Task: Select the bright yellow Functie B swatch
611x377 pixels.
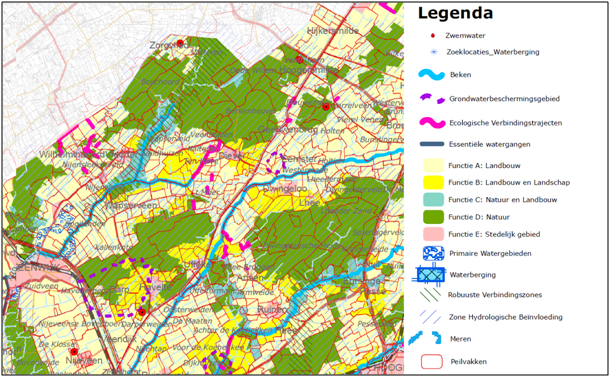Action: [x=433, y=182]
